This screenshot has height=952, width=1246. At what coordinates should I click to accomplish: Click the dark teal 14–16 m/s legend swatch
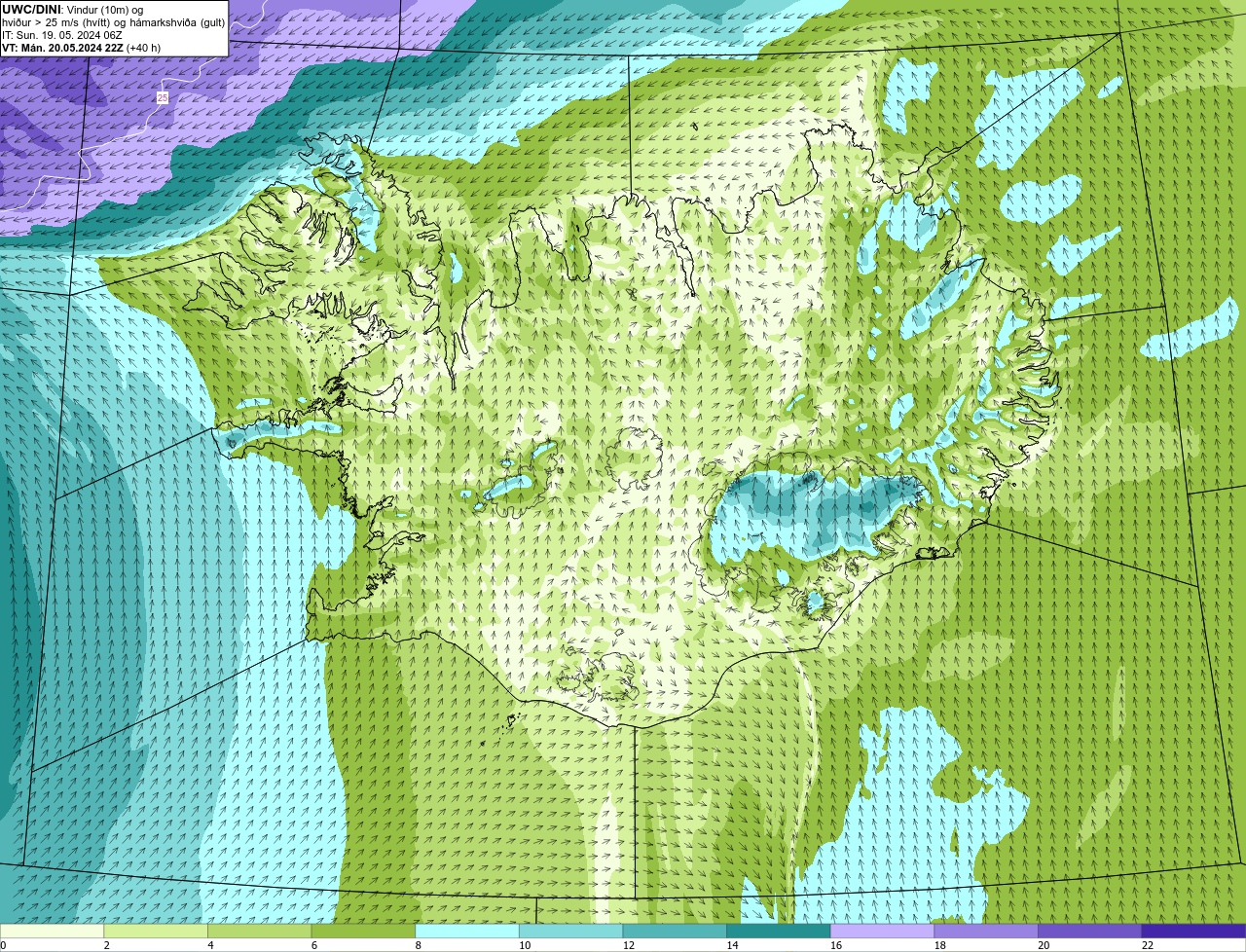click(779, 931)
